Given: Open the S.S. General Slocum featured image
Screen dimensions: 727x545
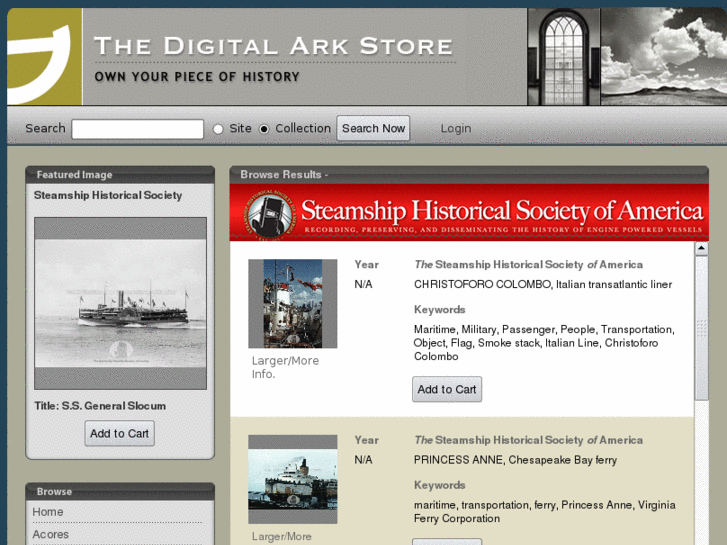Looking at the screenshot, I should pos(121,303).
